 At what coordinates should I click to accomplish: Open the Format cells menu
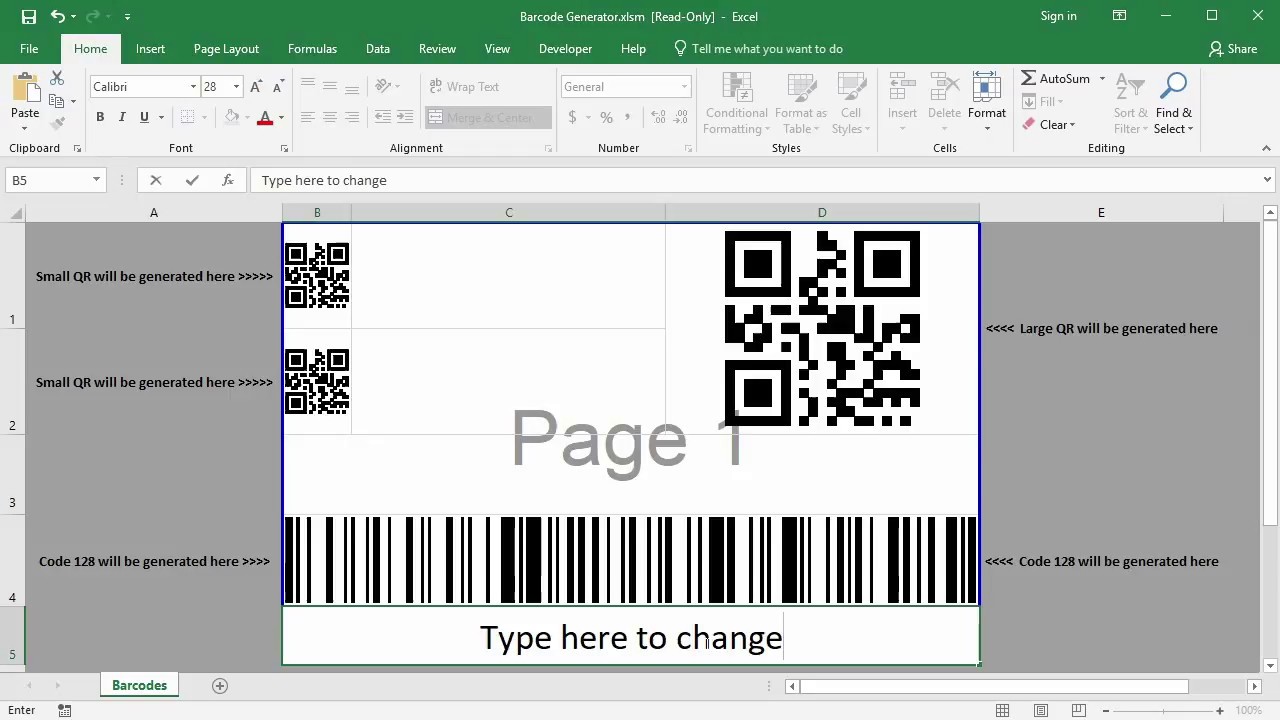[x=986, y=104]
